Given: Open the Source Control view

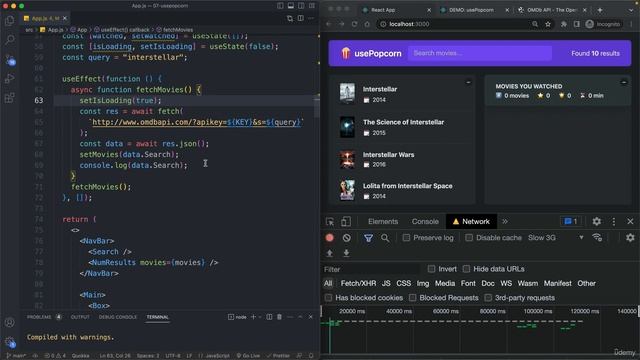Looking at the screenshot, I should (10, 60).
